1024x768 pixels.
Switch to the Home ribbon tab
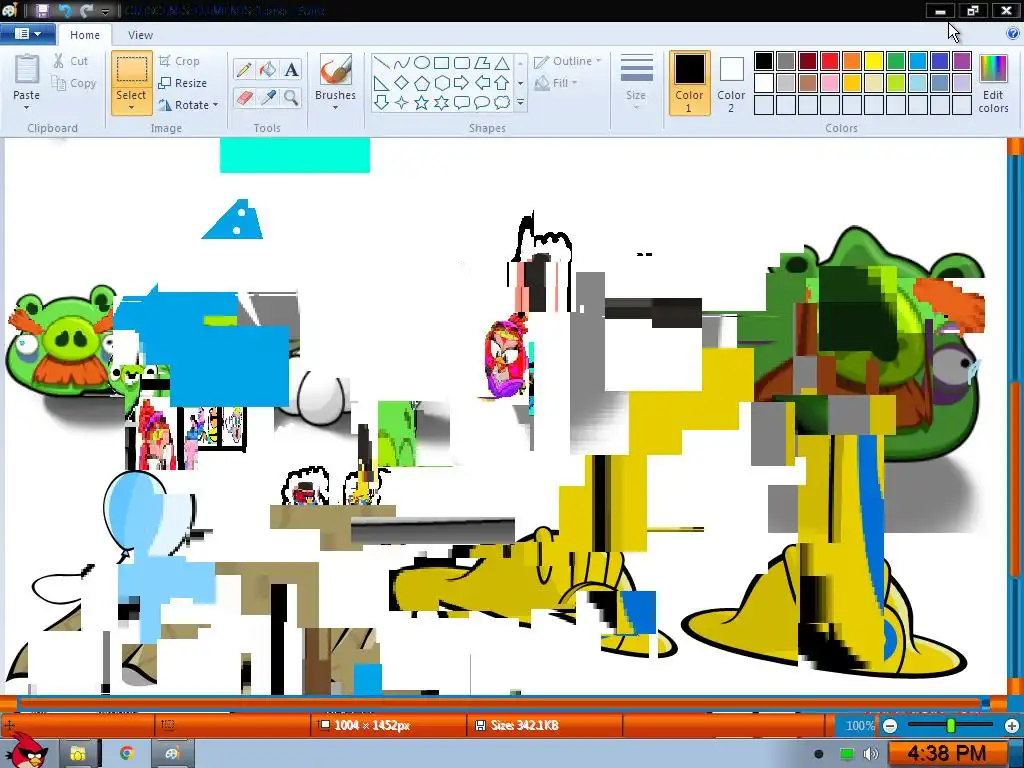(x=85, y=35)
